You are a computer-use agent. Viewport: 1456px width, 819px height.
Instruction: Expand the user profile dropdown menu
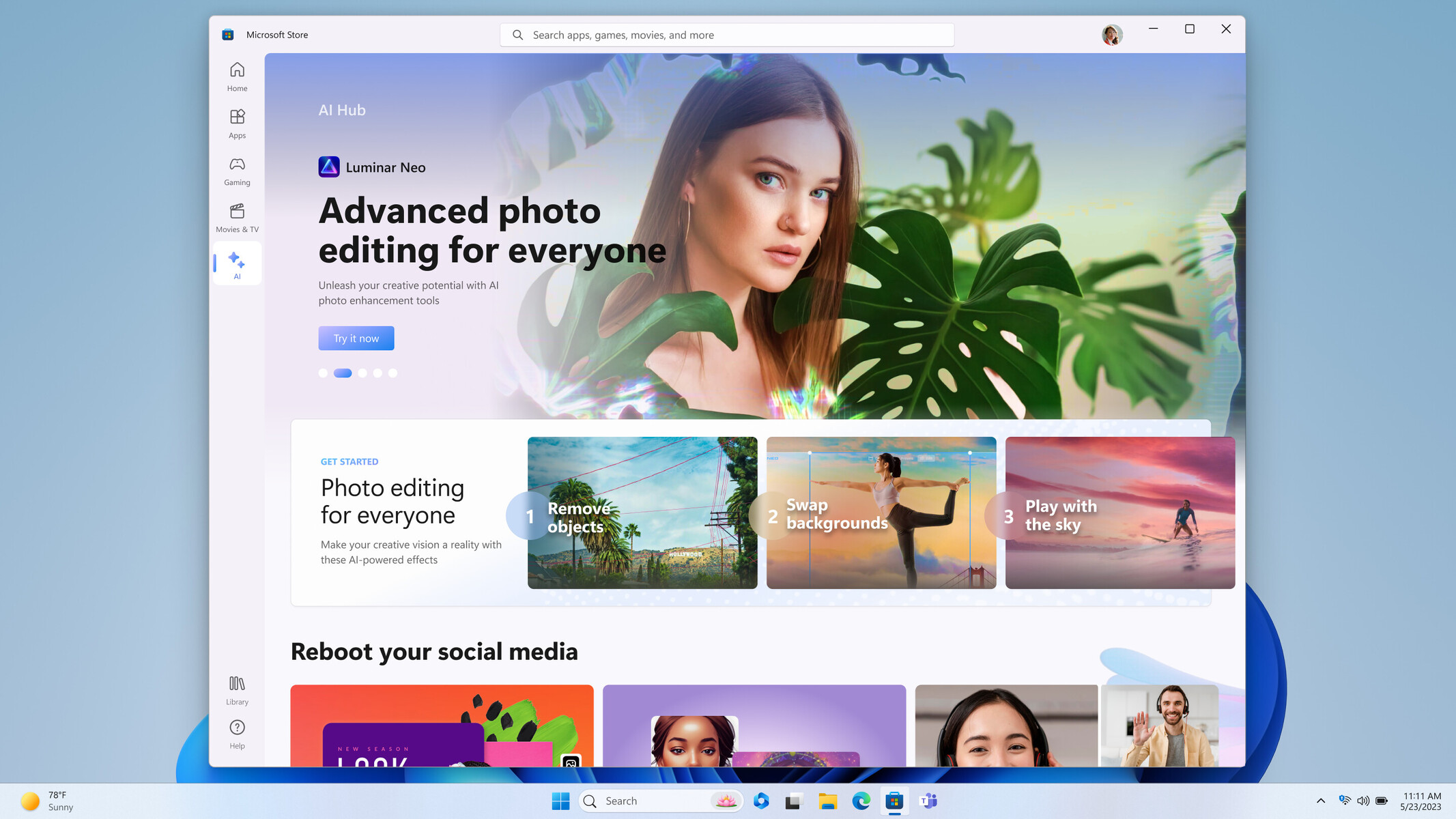coord(1112,34)
